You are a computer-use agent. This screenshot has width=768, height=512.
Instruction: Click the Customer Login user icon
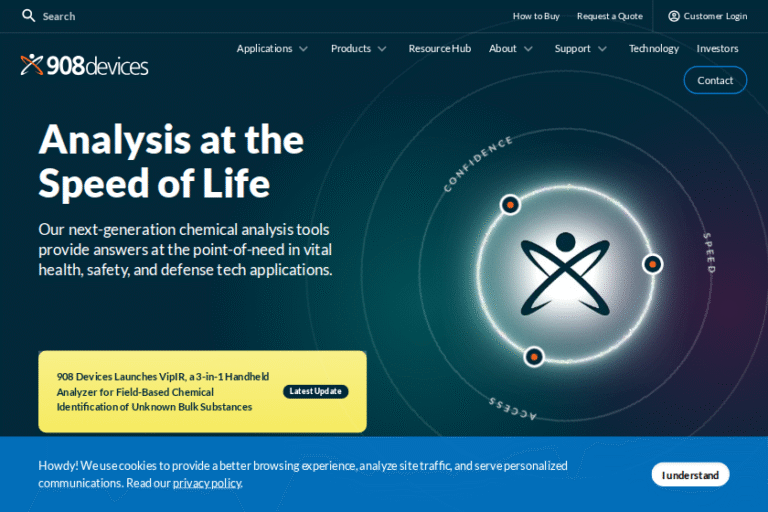click(x=674, y=16)
